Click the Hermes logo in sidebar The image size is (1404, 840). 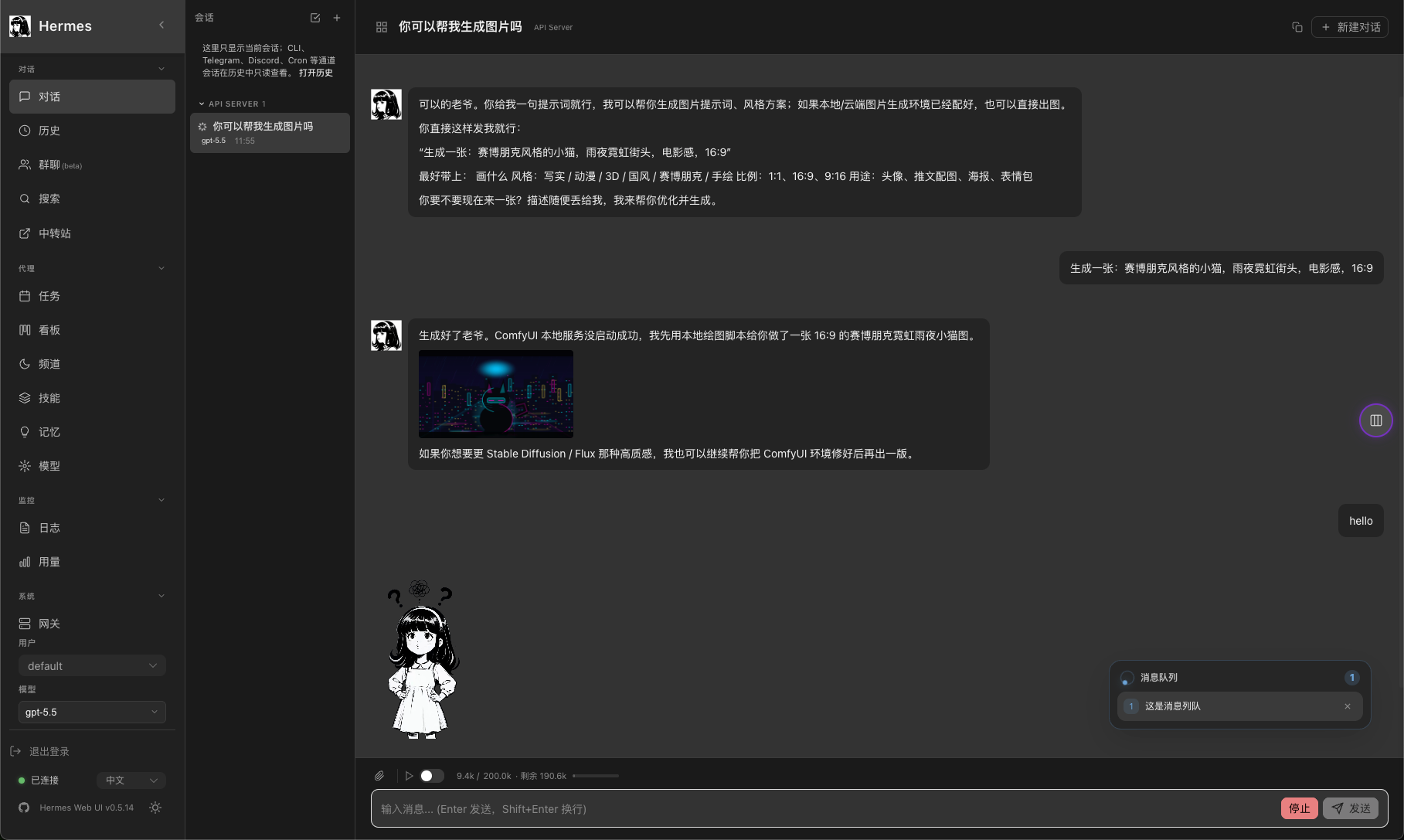pyautogui.click(x=20, y=26)
